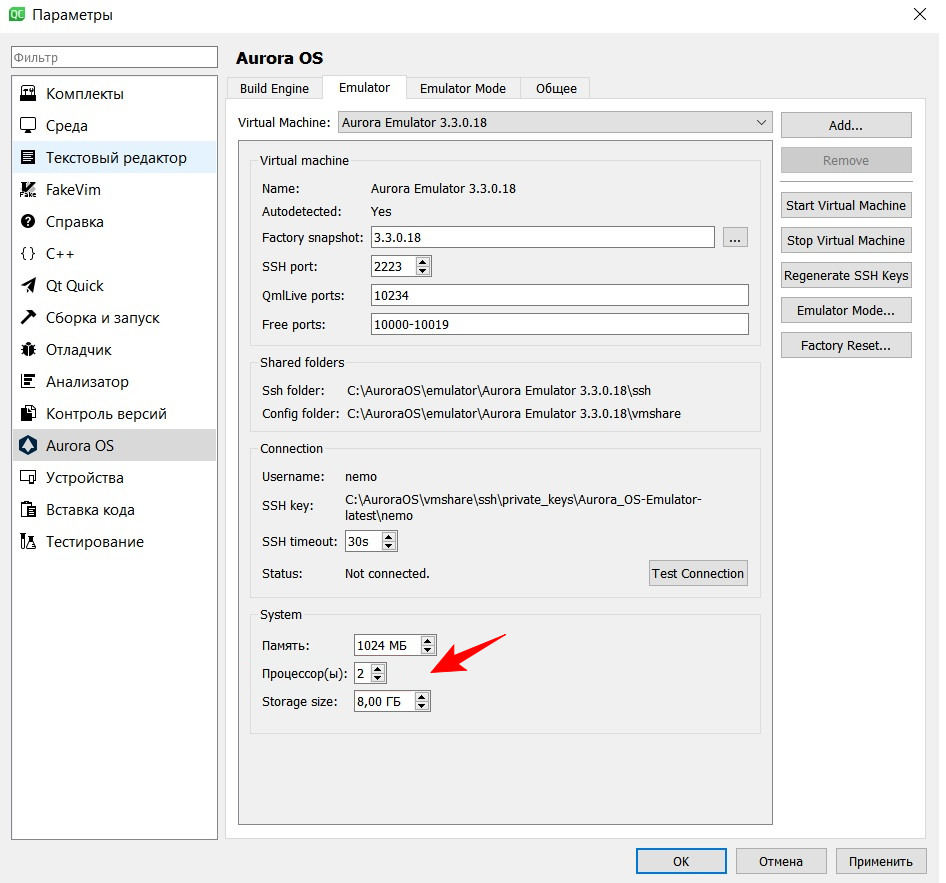This screenshot has width=946, height=883.
Task: Click the Текстовый редактор icon
Action: [x=28, y=157]
